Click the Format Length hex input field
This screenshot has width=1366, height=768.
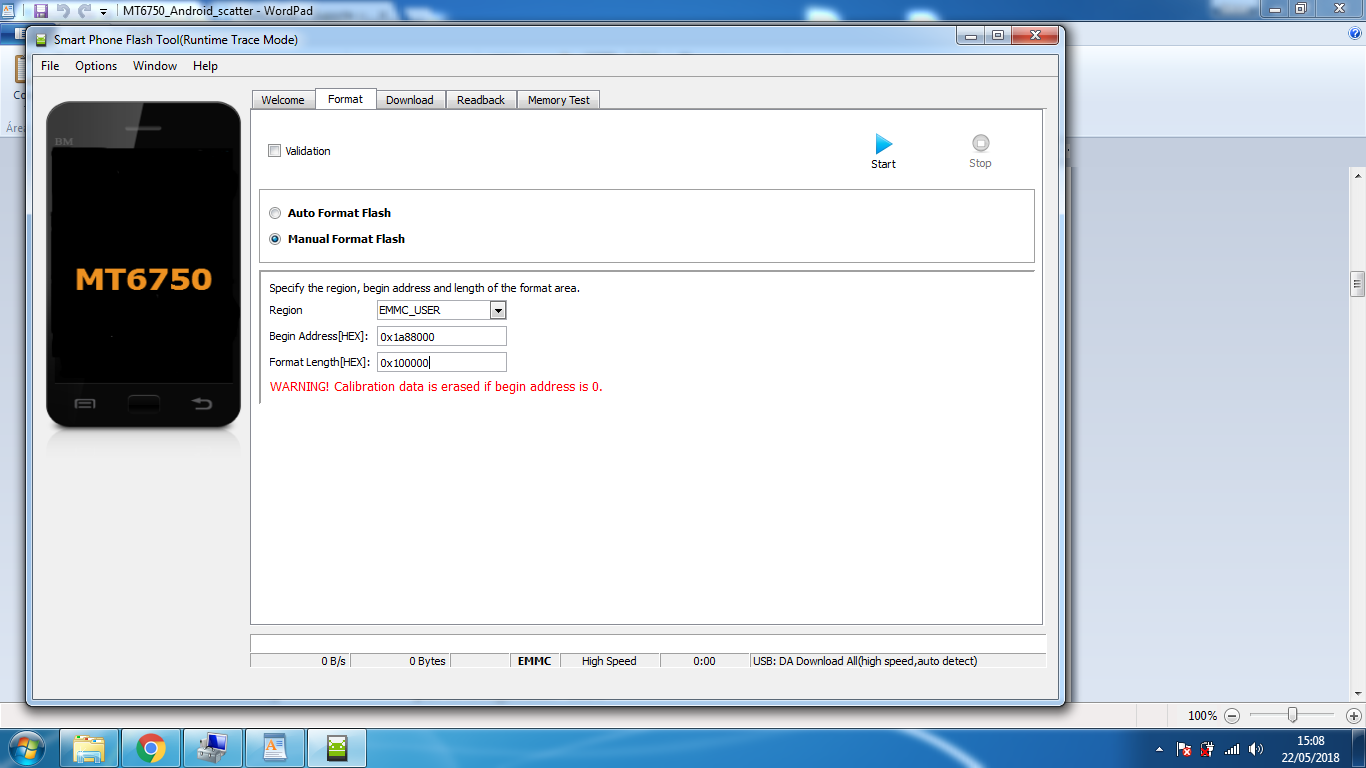click(x=442, y=363)
